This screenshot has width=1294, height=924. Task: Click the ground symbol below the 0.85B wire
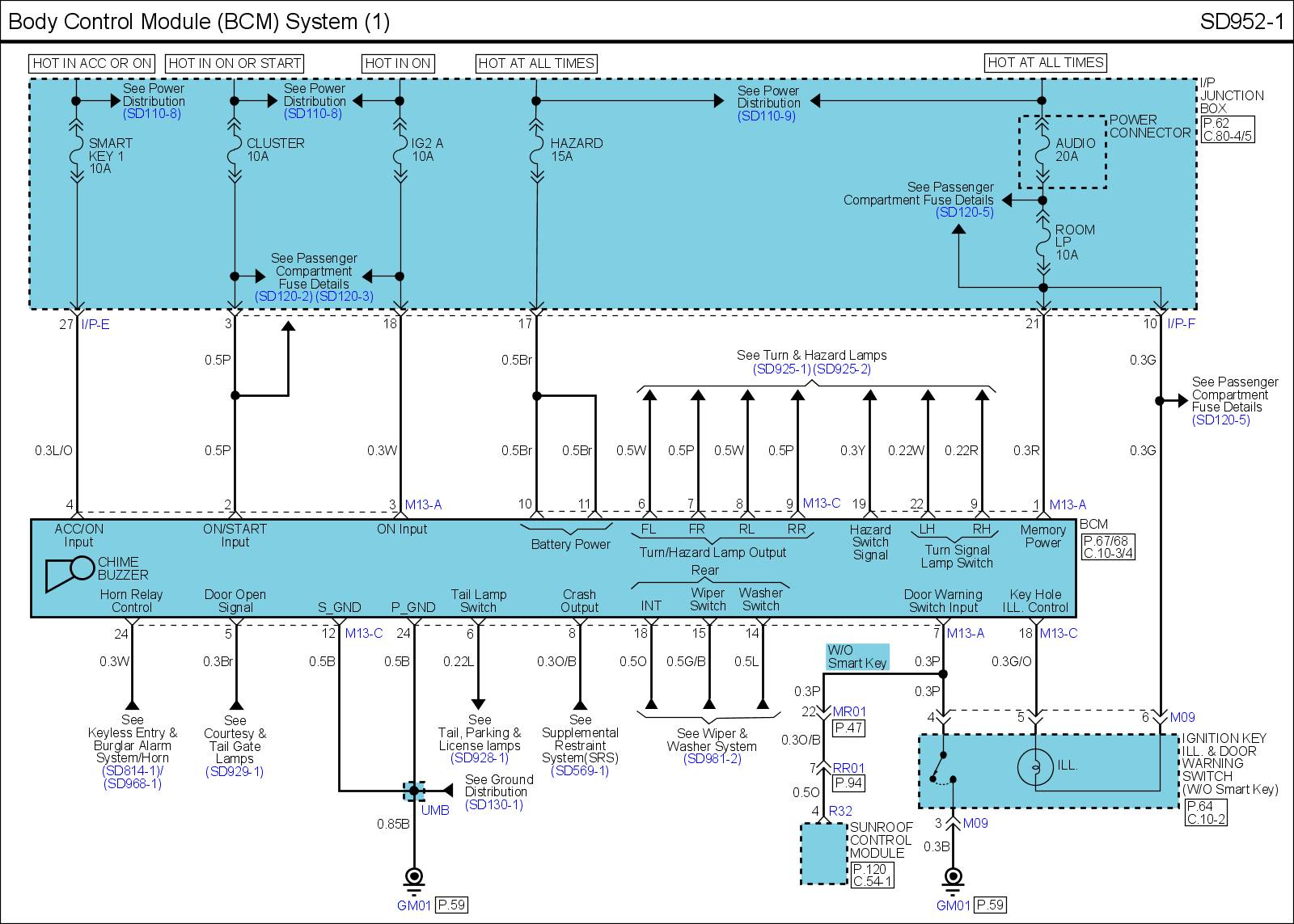[x=414, y=878]
